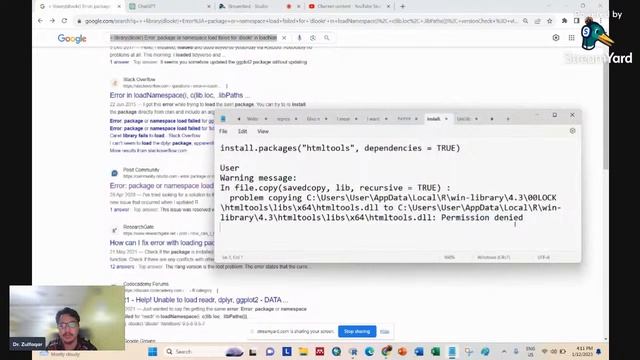
Task: Reload the Google results page
Action: 64,21
